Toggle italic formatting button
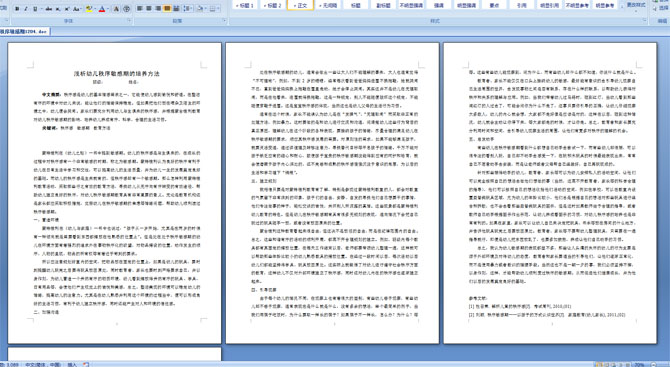The image size is (670, 367). tap(26, 9)
